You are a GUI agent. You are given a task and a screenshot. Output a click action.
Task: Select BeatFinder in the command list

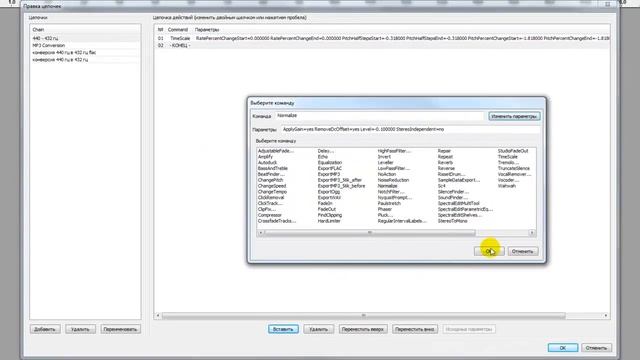(x=271, y=174)
